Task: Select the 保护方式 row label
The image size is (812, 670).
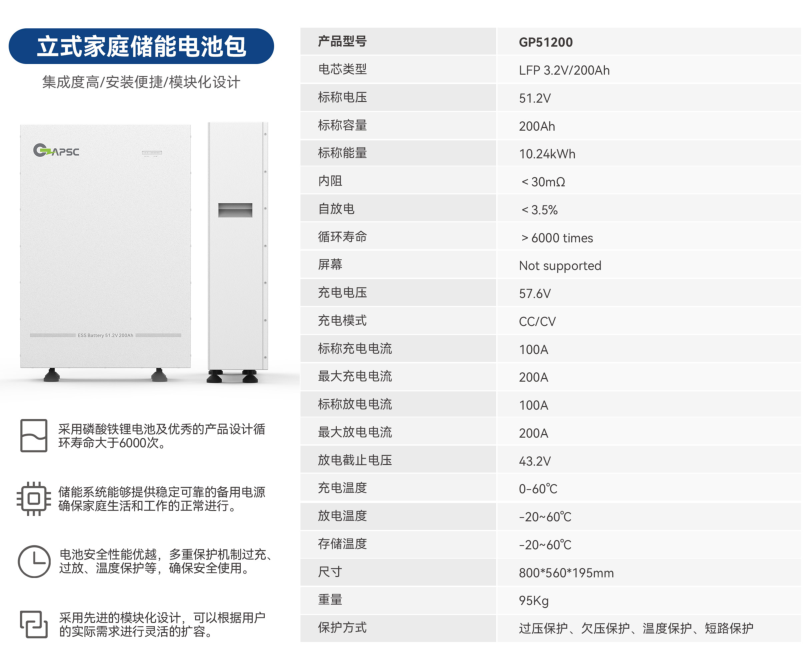Action: (342, 628)
